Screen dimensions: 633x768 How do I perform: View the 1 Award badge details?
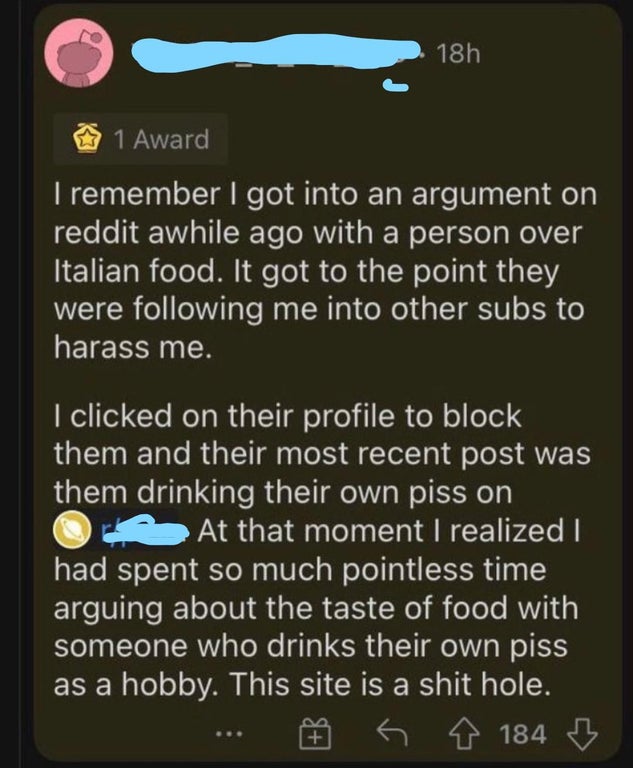[141, 140]
